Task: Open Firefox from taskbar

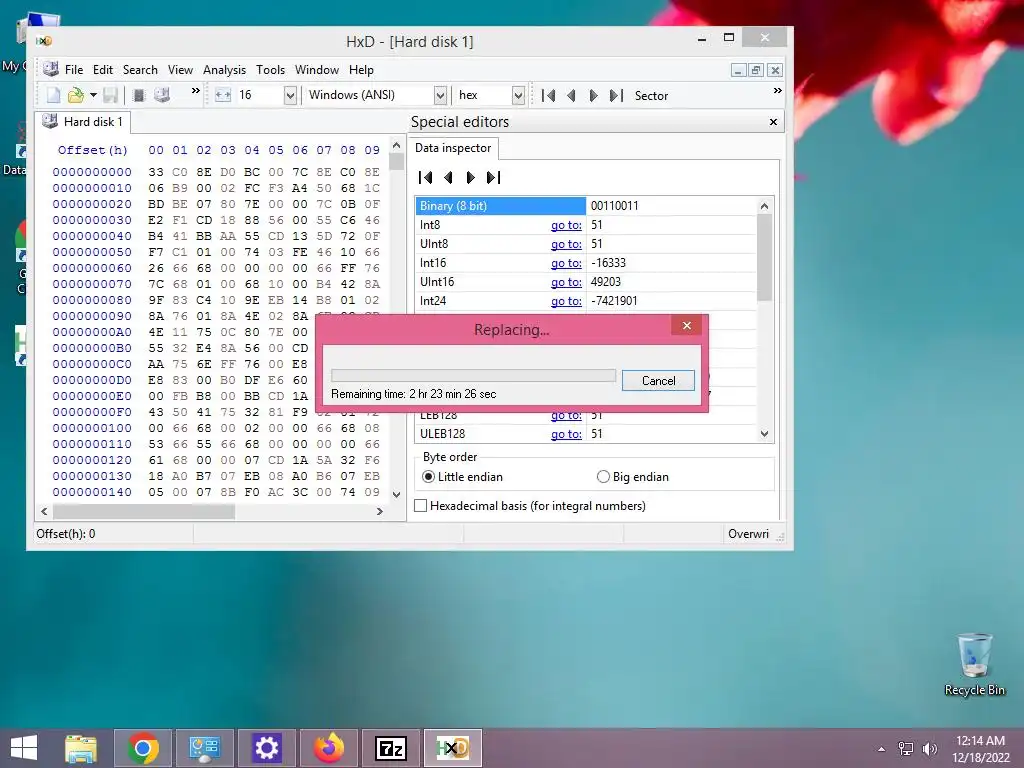Action: point(328,748)
